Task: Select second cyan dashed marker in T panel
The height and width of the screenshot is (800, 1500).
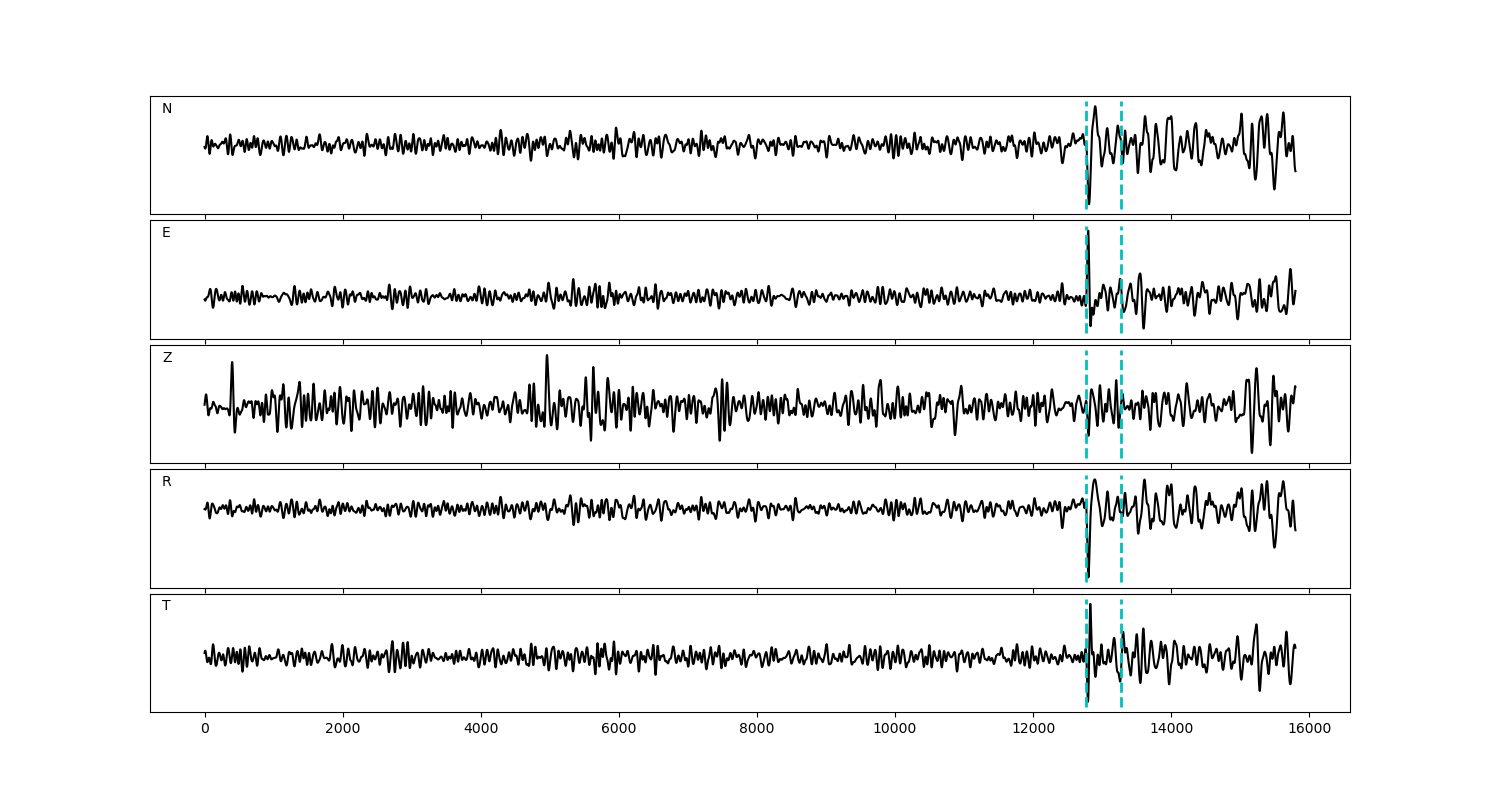Action: pos(1121,680)
